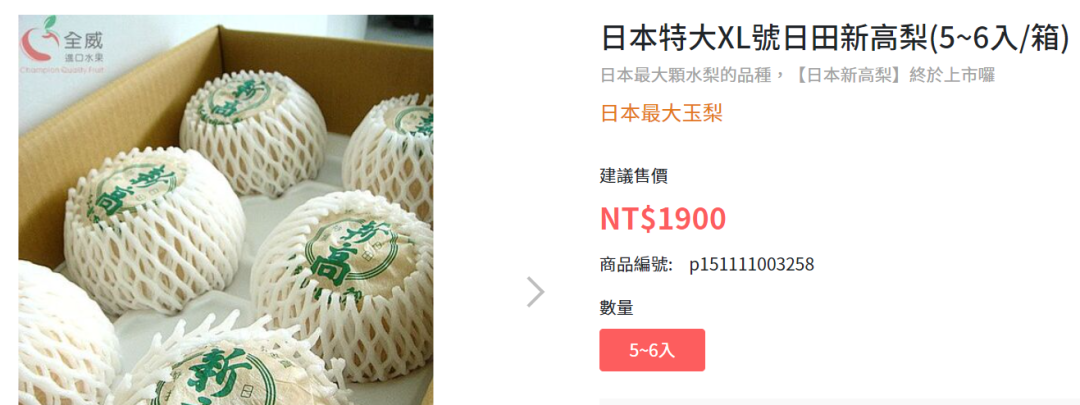
Task: Select the 5~6入 quantity option
Action: click(652, 350)
